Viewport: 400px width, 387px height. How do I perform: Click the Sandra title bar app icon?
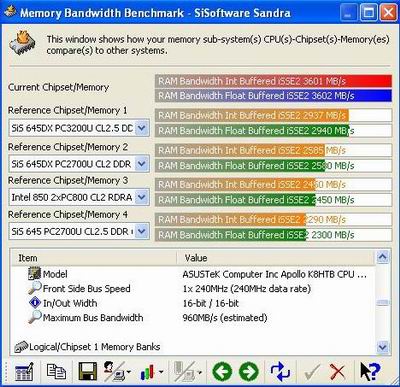coord(9,12)
